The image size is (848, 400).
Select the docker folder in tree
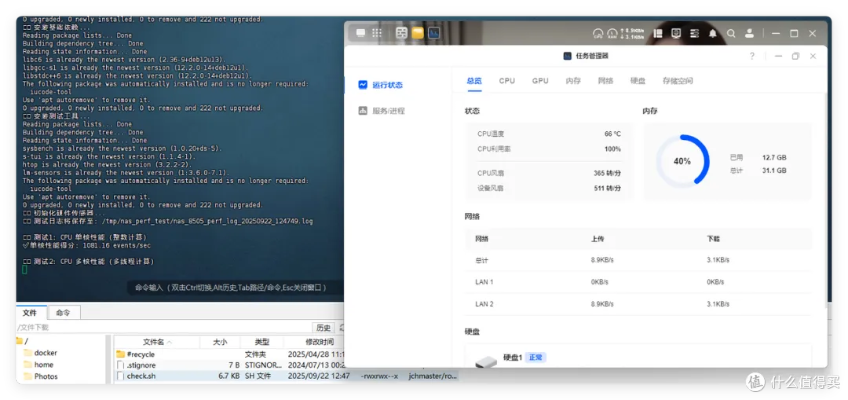(x=45, y=353)
